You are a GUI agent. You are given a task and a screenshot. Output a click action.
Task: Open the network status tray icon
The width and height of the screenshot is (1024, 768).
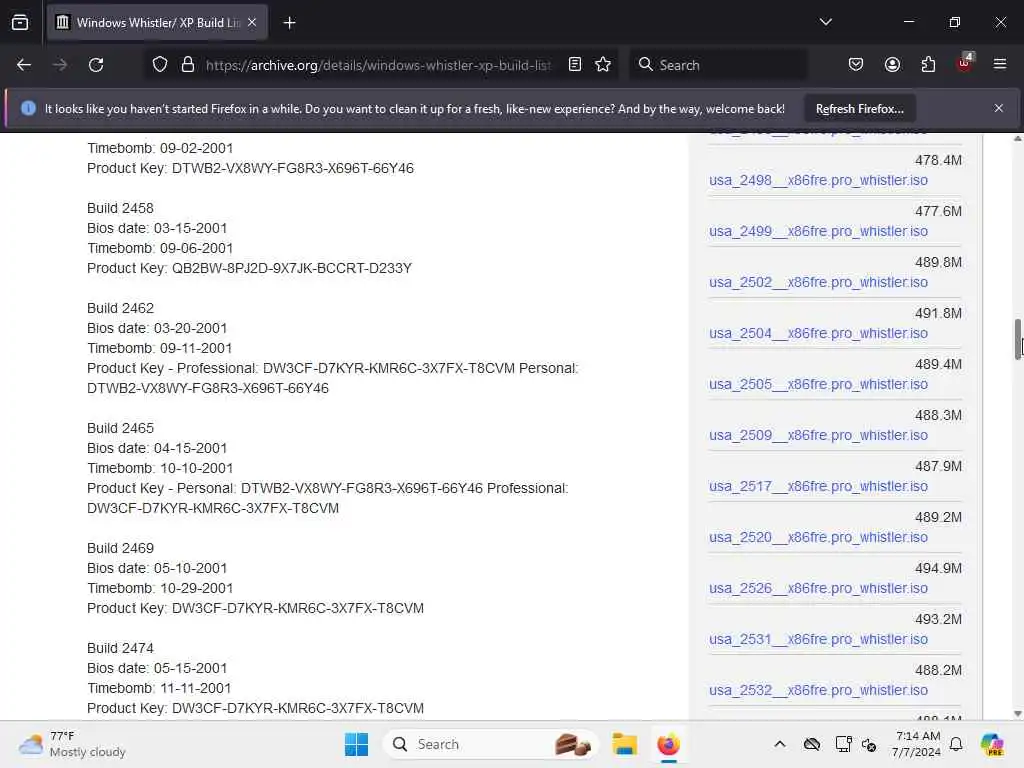(869, 744)
